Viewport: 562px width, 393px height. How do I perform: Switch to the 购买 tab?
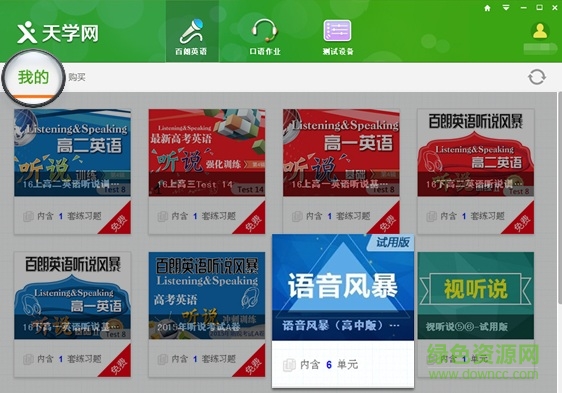pos(77,77)
